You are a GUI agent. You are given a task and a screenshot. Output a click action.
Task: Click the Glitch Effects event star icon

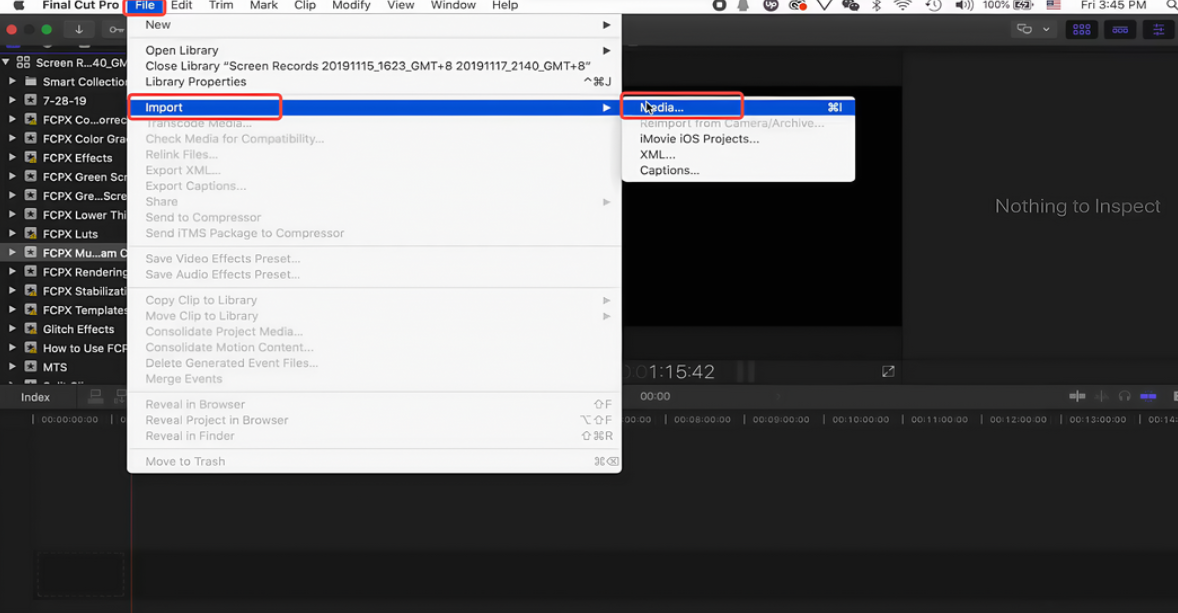click(x=31, y=328)
